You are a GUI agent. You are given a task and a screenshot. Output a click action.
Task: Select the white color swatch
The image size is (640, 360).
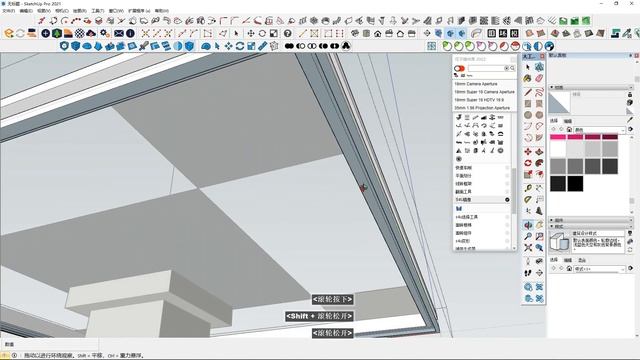pyautogui.click(x=558, y=149)
